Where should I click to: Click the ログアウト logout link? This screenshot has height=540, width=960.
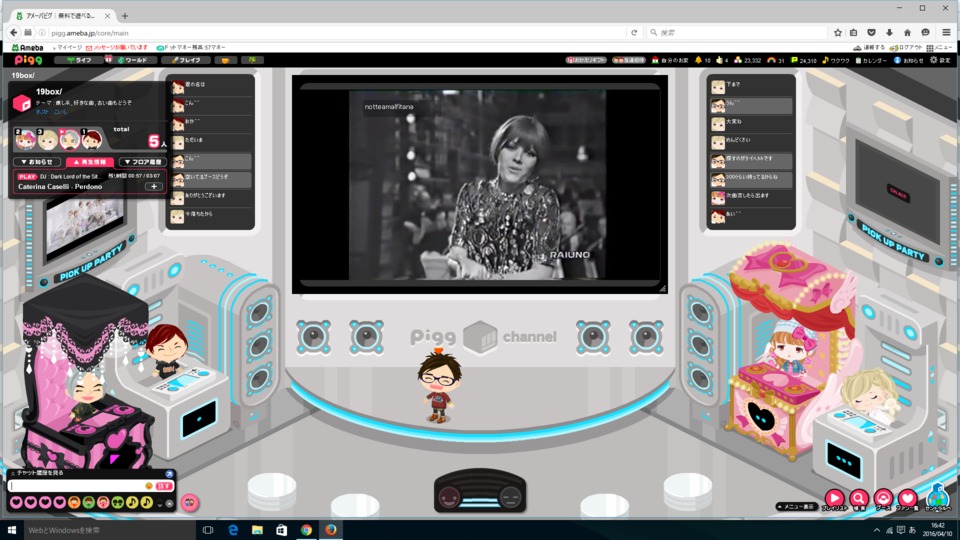click(x=906, y=47)
